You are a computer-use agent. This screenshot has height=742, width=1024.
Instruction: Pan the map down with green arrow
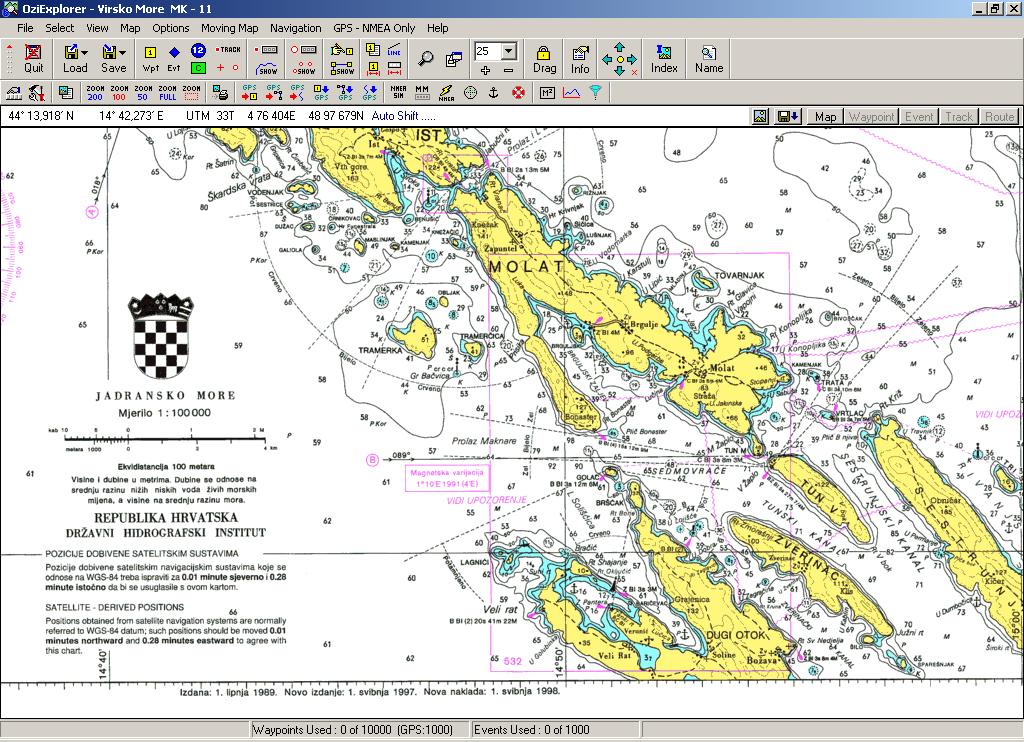tap(619, 72)
